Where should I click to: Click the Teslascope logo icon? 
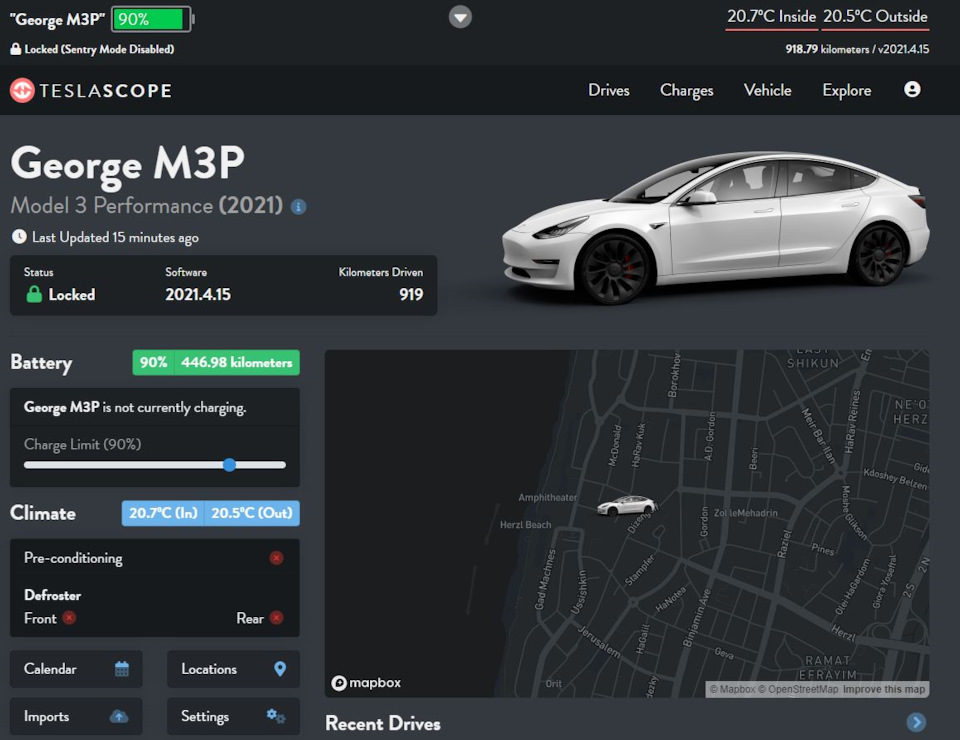pos(22,91)
